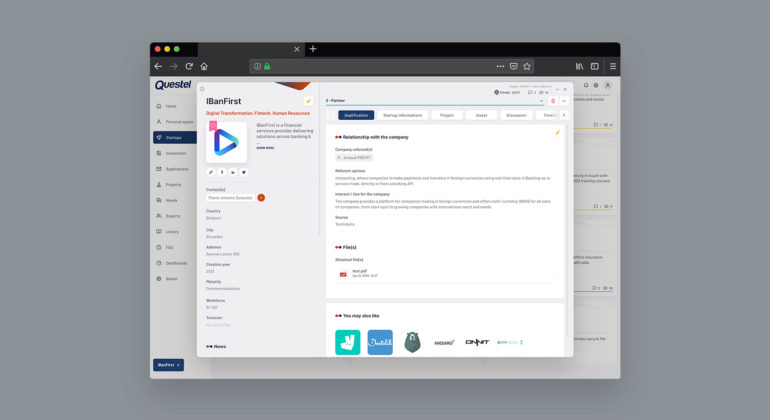The height and width of the screenshot is (420, 770).
Task: Bookmark the page with the star icon
Action: 527,66
